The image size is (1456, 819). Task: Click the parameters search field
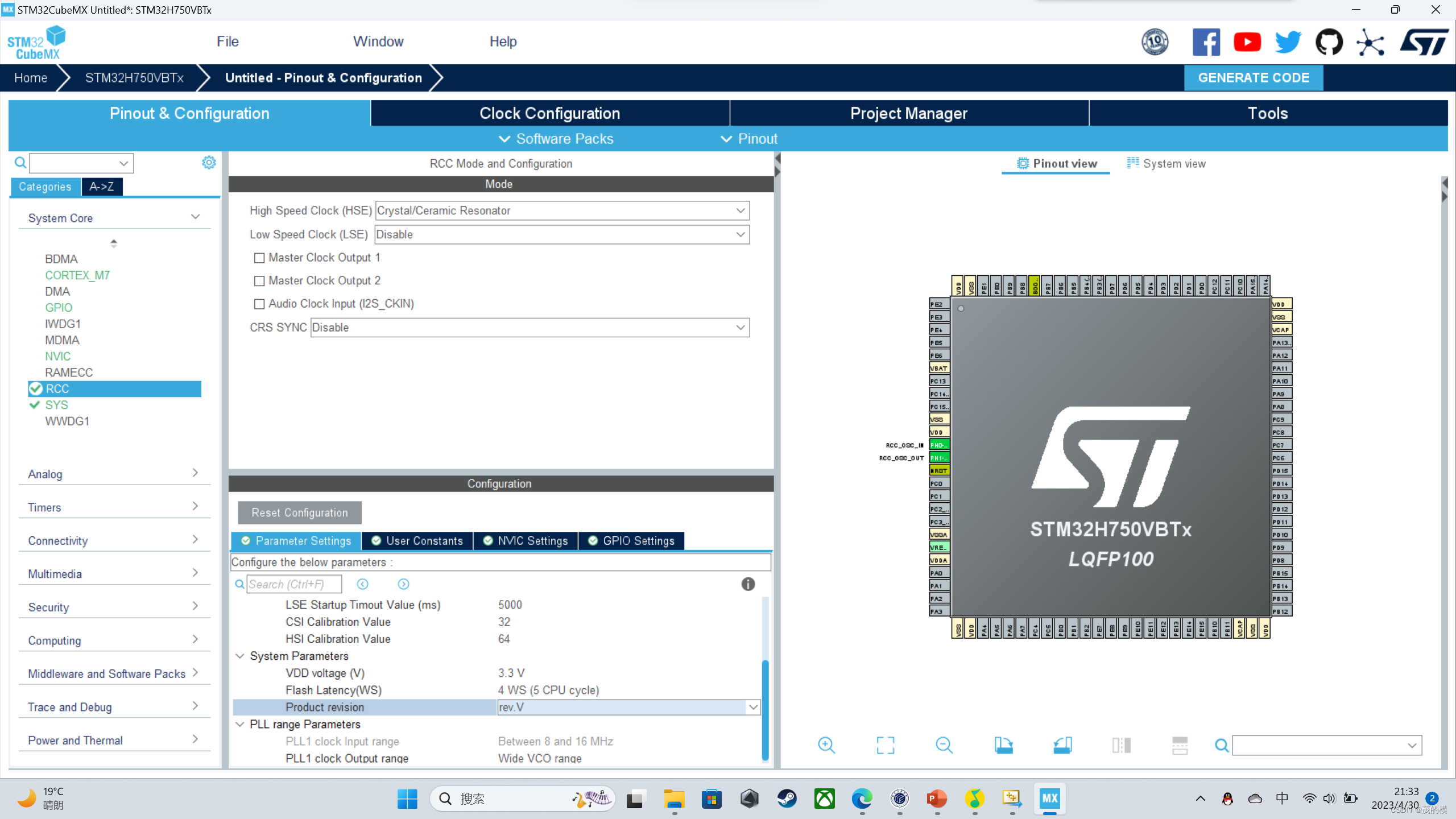pyautogui.click(x=293, y=584)
